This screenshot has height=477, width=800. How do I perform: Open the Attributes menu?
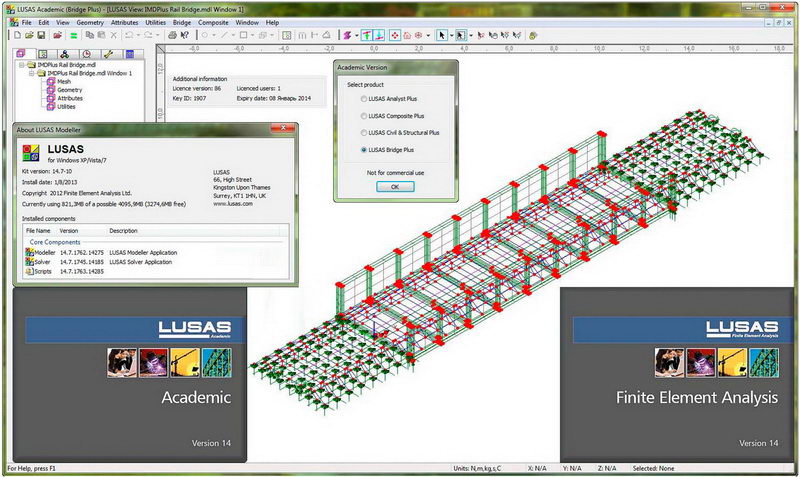(x=125, y=21)
